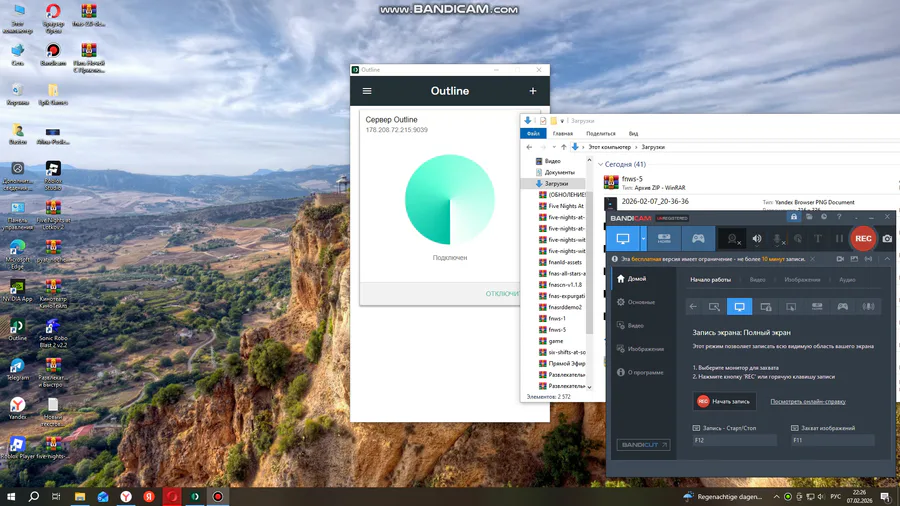The width and height of the screenshot is (900, 506).
Task: Switch to the Изображения tab in Bandicam home
Action: (x=802, y=280)
